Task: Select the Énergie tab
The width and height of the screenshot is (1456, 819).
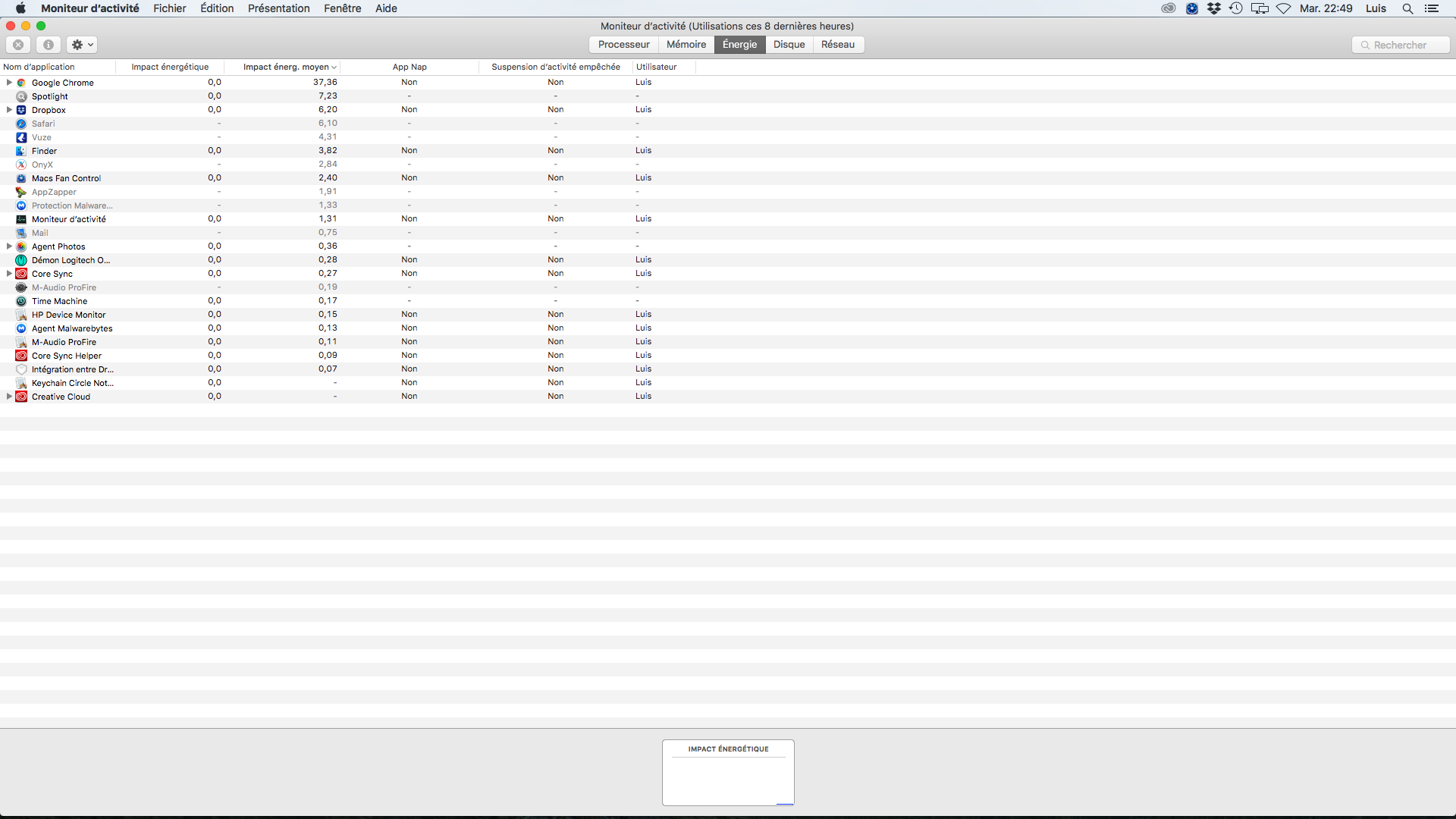Action: coord(739,45)
